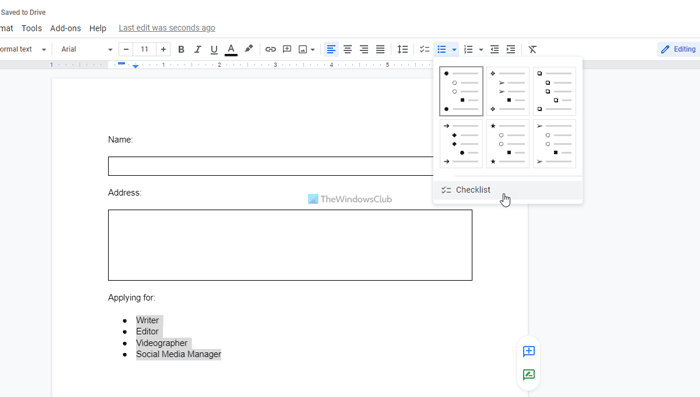Open the Arial font dropdown
The width and height of the screenshot is (700, 397).
pyautogui.click(x=86, y=50)
